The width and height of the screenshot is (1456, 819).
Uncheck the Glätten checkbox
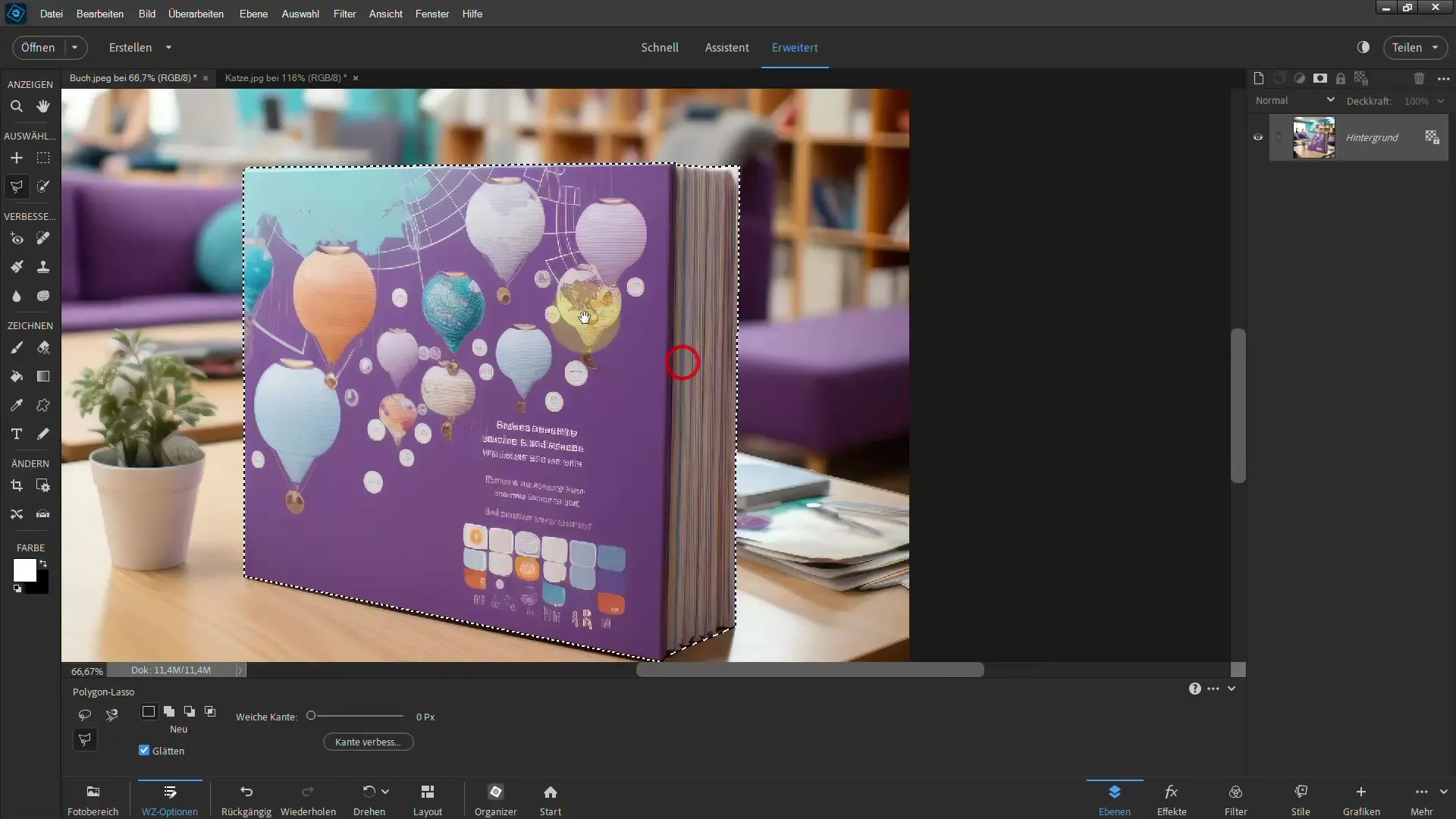(x=144, y=750)
